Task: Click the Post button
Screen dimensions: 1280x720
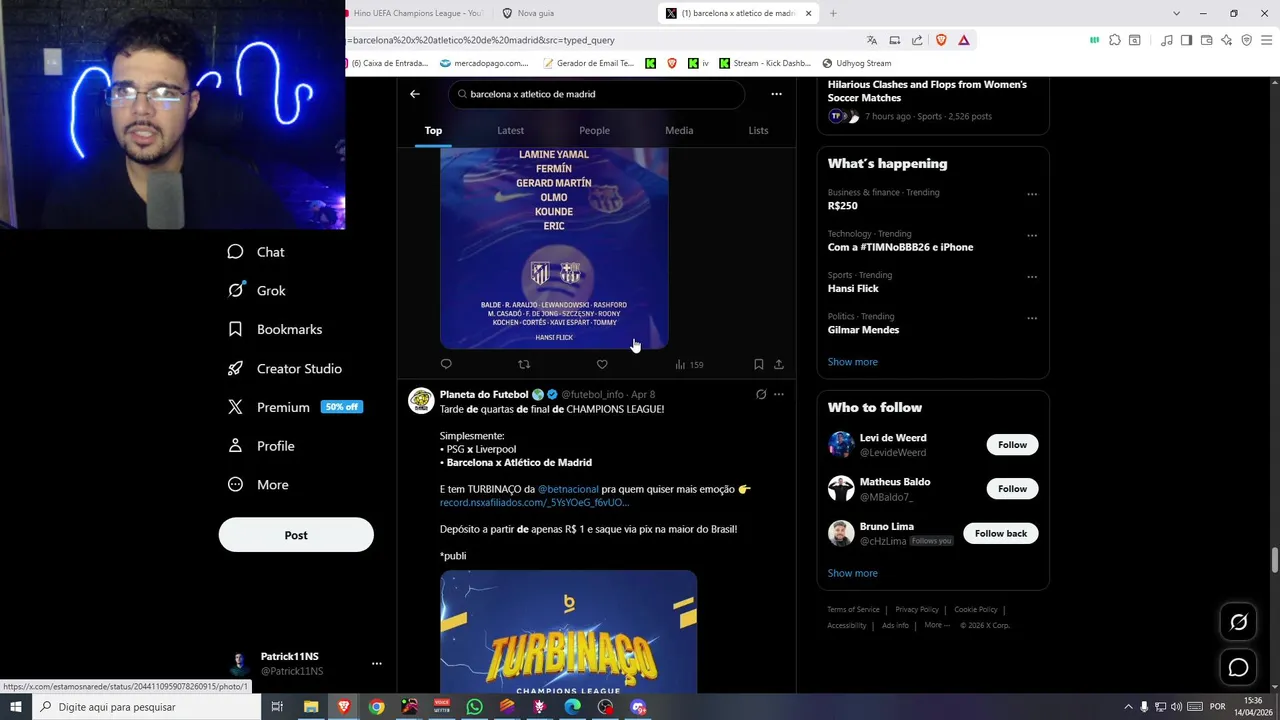Action: (296, 535)
